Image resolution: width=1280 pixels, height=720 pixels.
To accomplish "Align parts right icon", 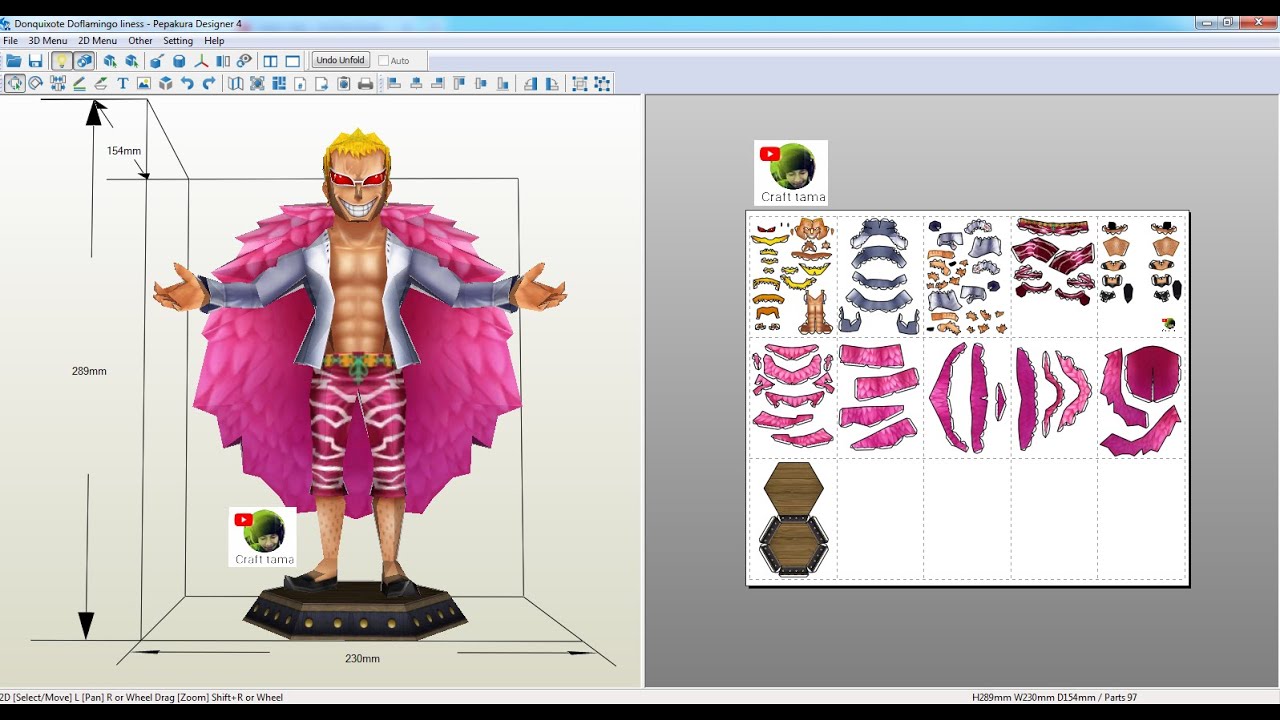I will [x=437, y=84].
